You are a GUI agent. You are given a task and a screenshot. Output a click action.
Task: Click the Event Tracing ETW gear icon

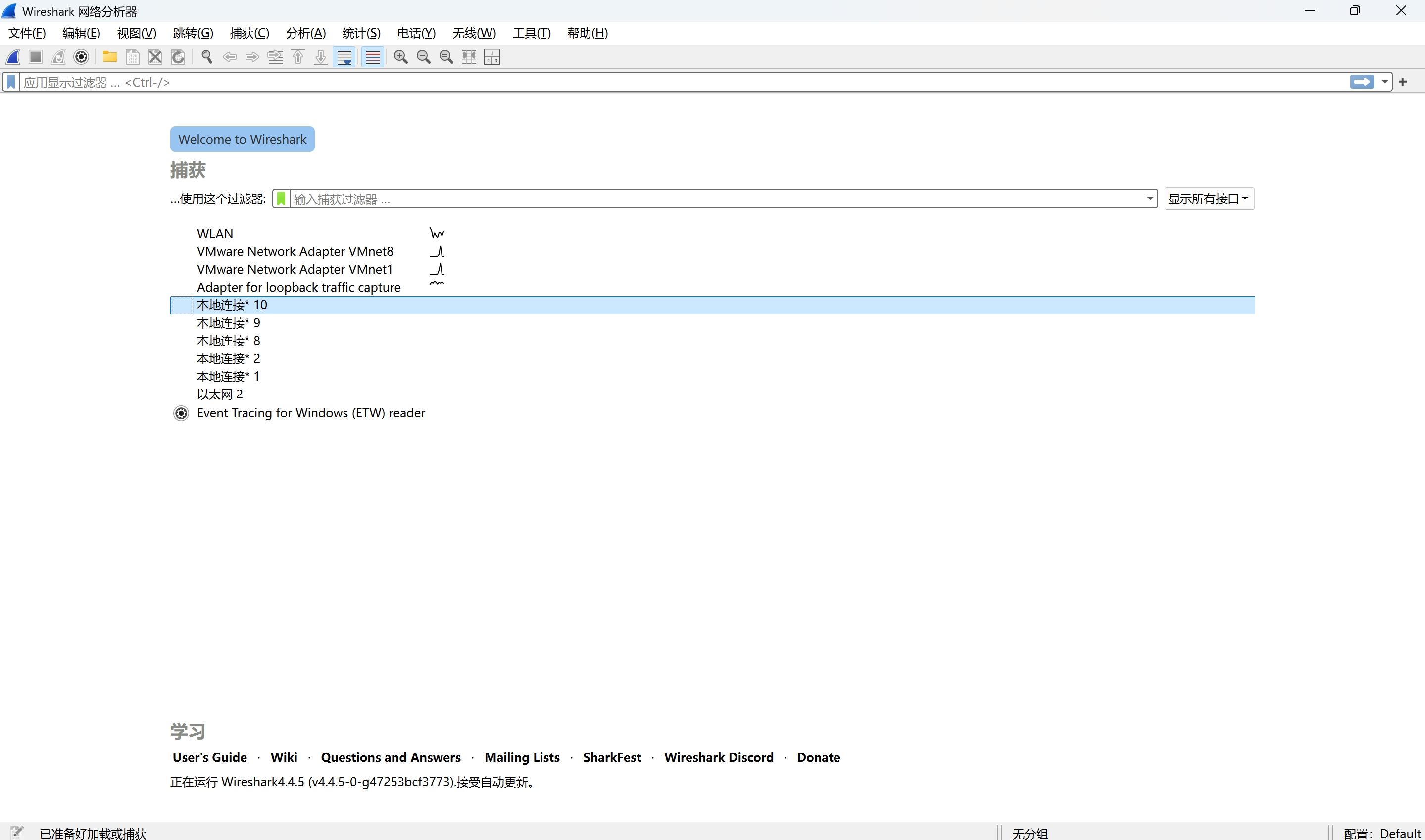(x=181, y=413)
